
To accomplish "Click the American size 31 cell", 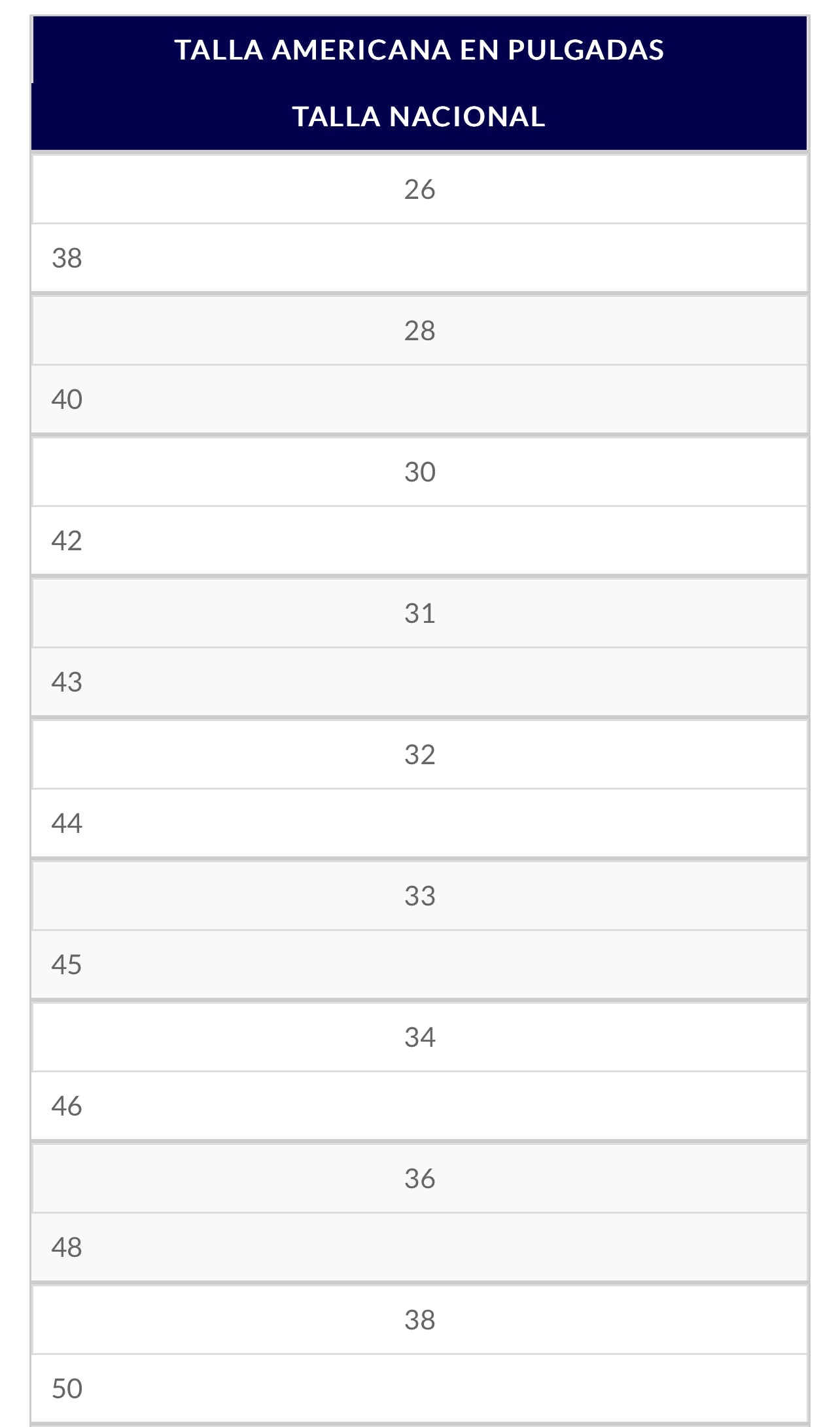I will (x=419, y=613).
